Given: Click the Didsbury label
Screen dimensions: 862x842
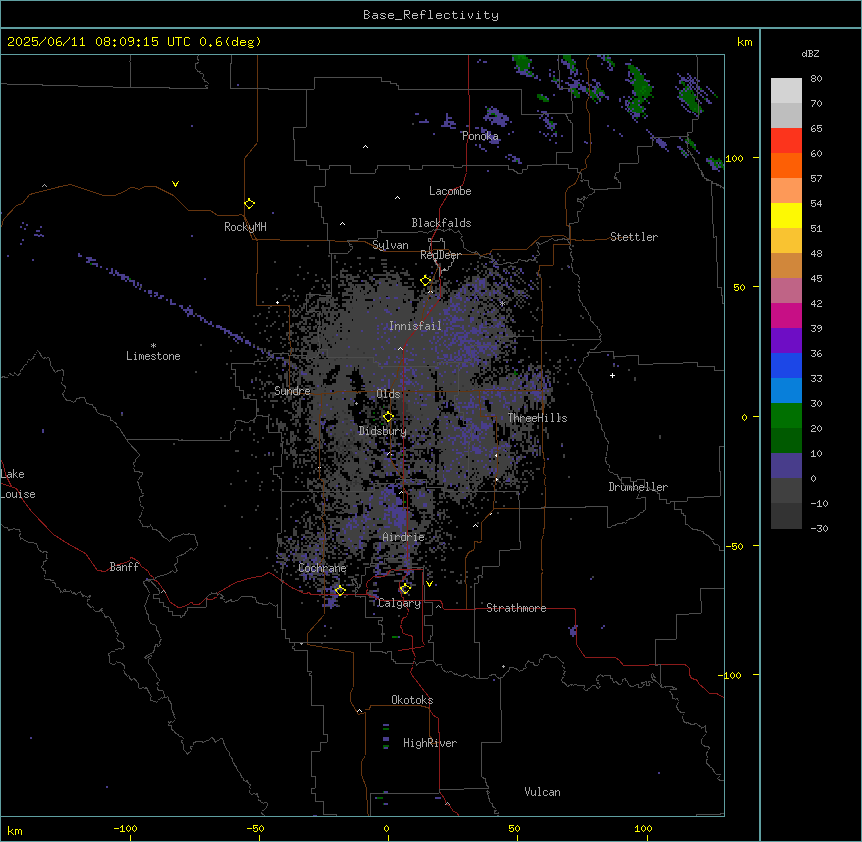Looking at the screenshot, I should pyautogui.click(x=383, y=431).
